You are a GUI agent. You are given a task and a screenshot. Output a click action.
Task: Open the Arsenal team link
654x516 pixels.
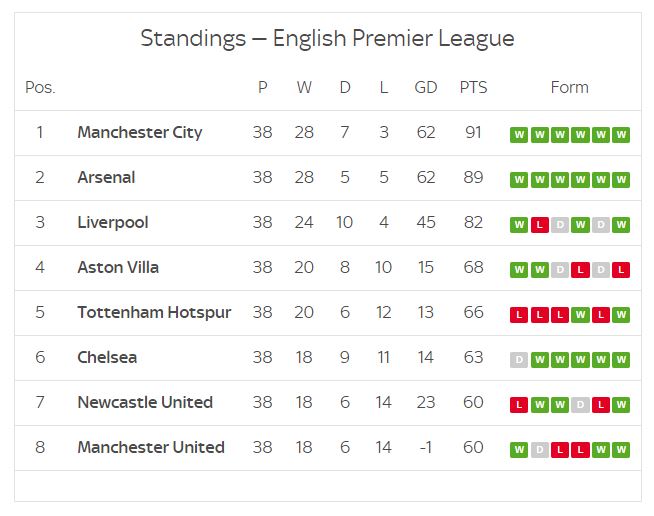(106, 177)
